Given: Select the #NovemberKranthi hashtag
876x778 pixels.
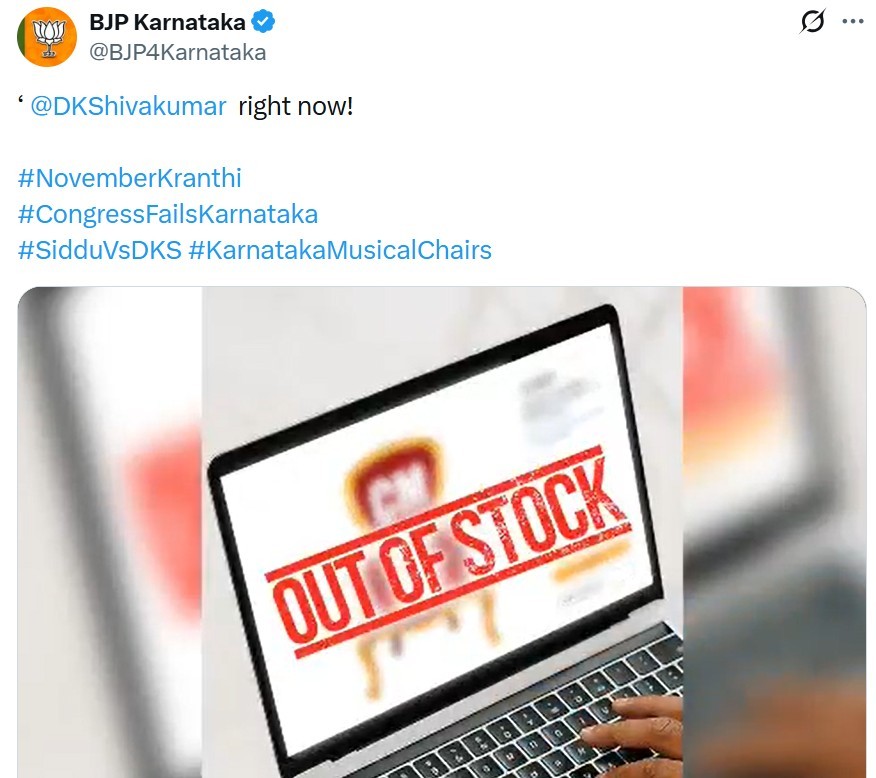Looking at the screenshot, I should pyautogui.click(x=130, y=178).
